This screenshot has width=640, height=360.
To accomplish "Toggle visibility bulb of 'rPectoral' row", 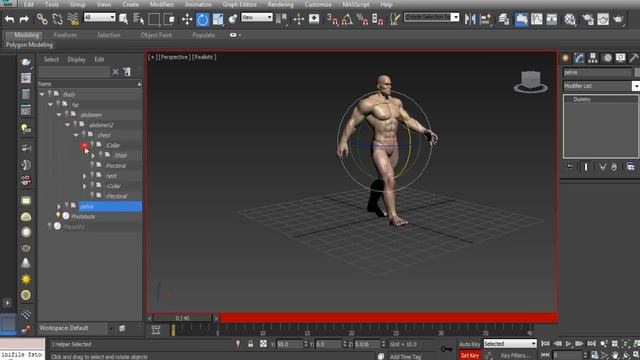I will pos(92,196).
